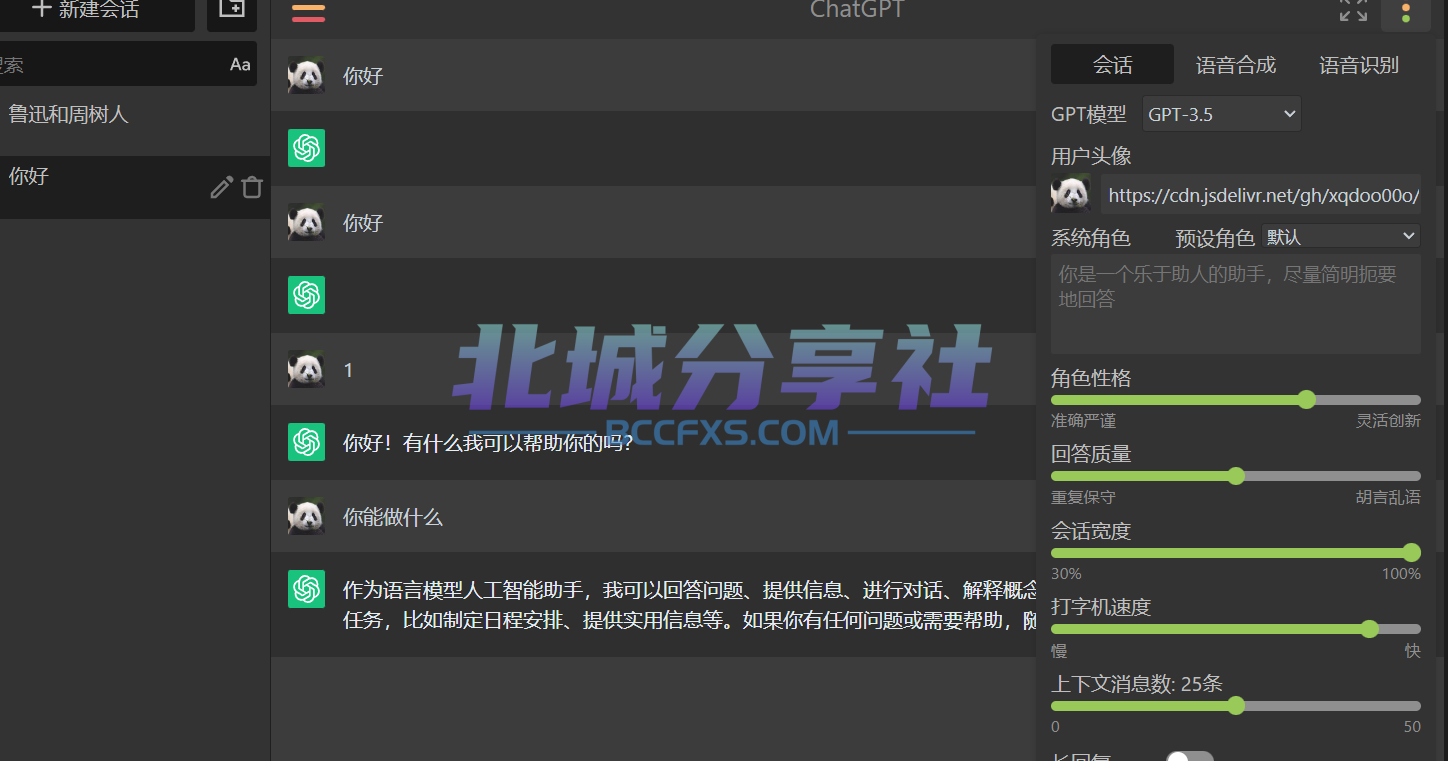Image resolution: width=1448 pixels, height=761 pixels.
Task: Switch to the 语音合成 tab
Action: click(1236, 65)
